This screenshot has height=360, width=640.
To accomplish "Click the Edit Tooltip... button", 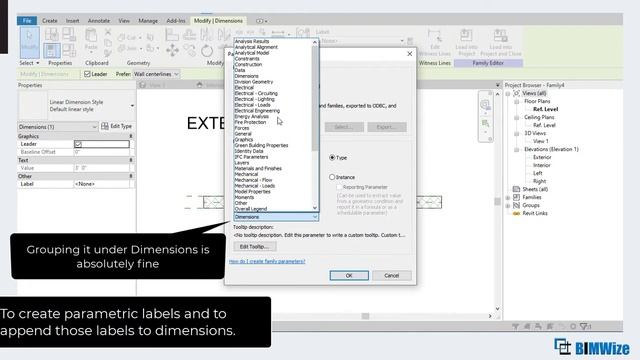I will pyautogui.click(x=255, y=247).
